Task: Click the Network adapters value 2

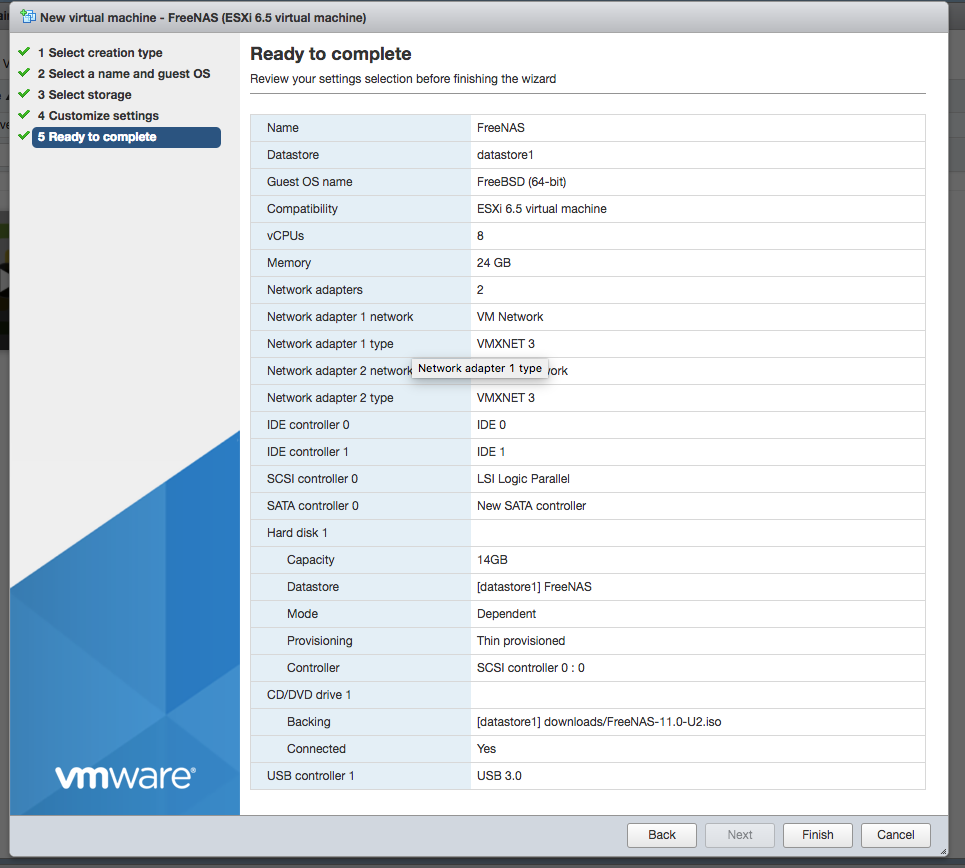Action: [x=480, y=290]
